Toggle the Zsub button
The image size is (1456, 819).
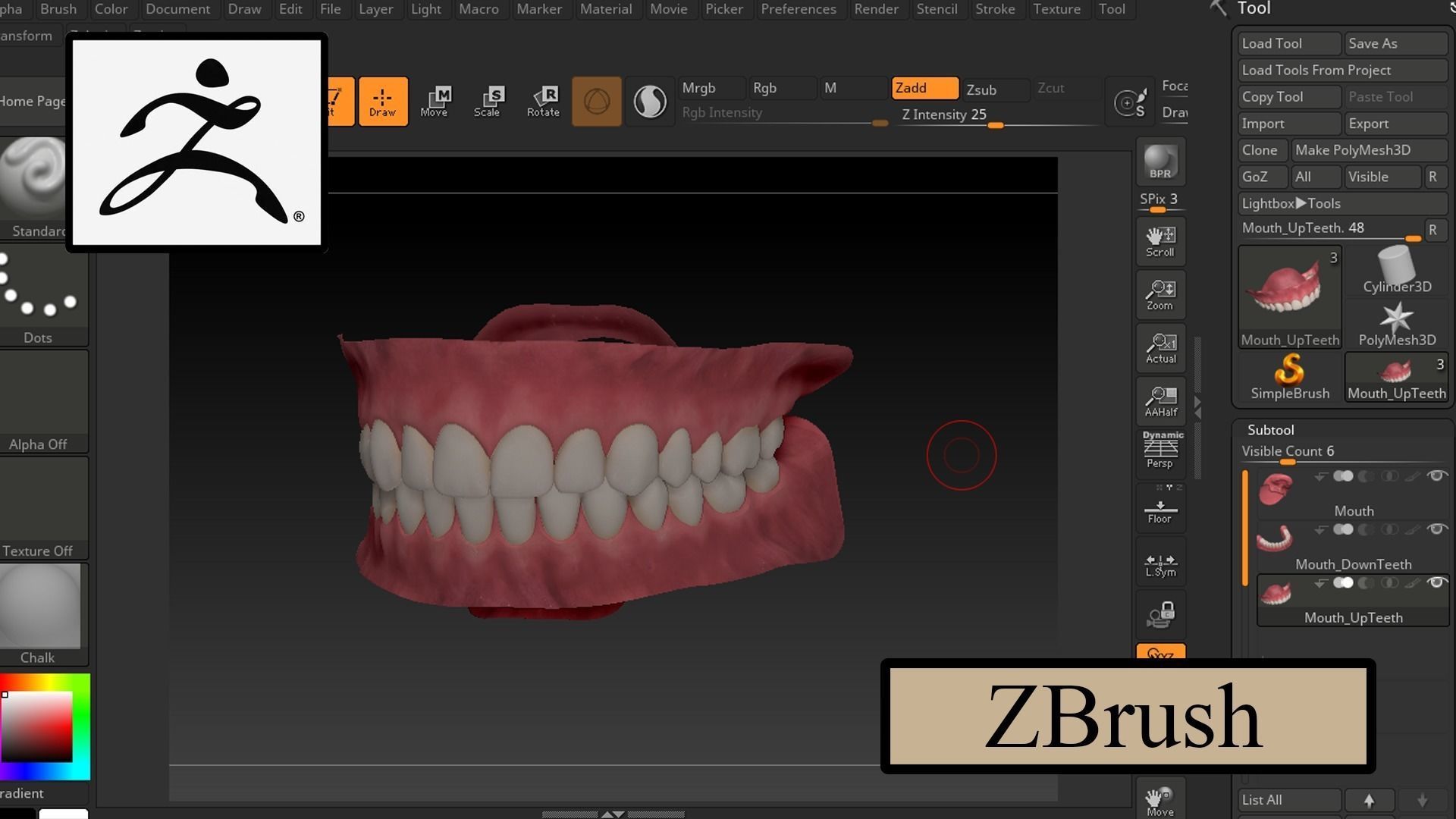(x=996, y=89)
